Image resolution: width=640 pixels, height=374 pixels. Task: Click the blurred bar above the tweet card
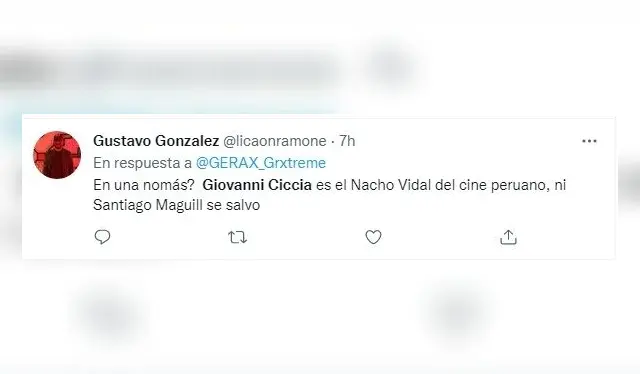click(171, 69)
